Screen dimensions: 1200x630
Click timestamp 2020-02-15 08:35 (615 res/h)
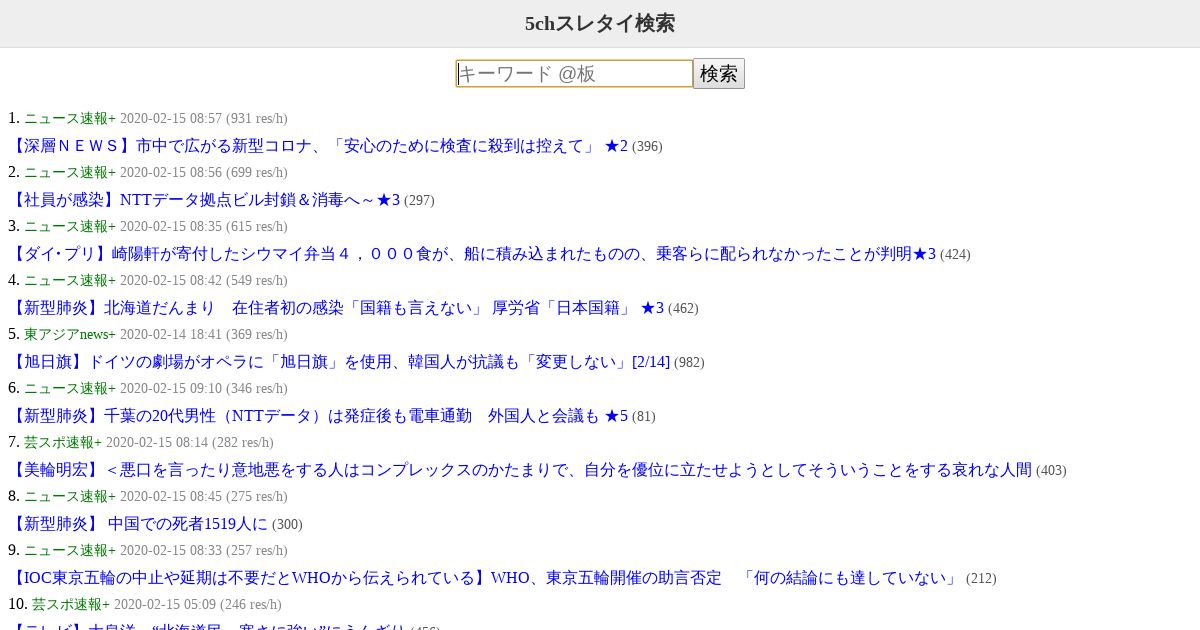click(x=204, y=226)
